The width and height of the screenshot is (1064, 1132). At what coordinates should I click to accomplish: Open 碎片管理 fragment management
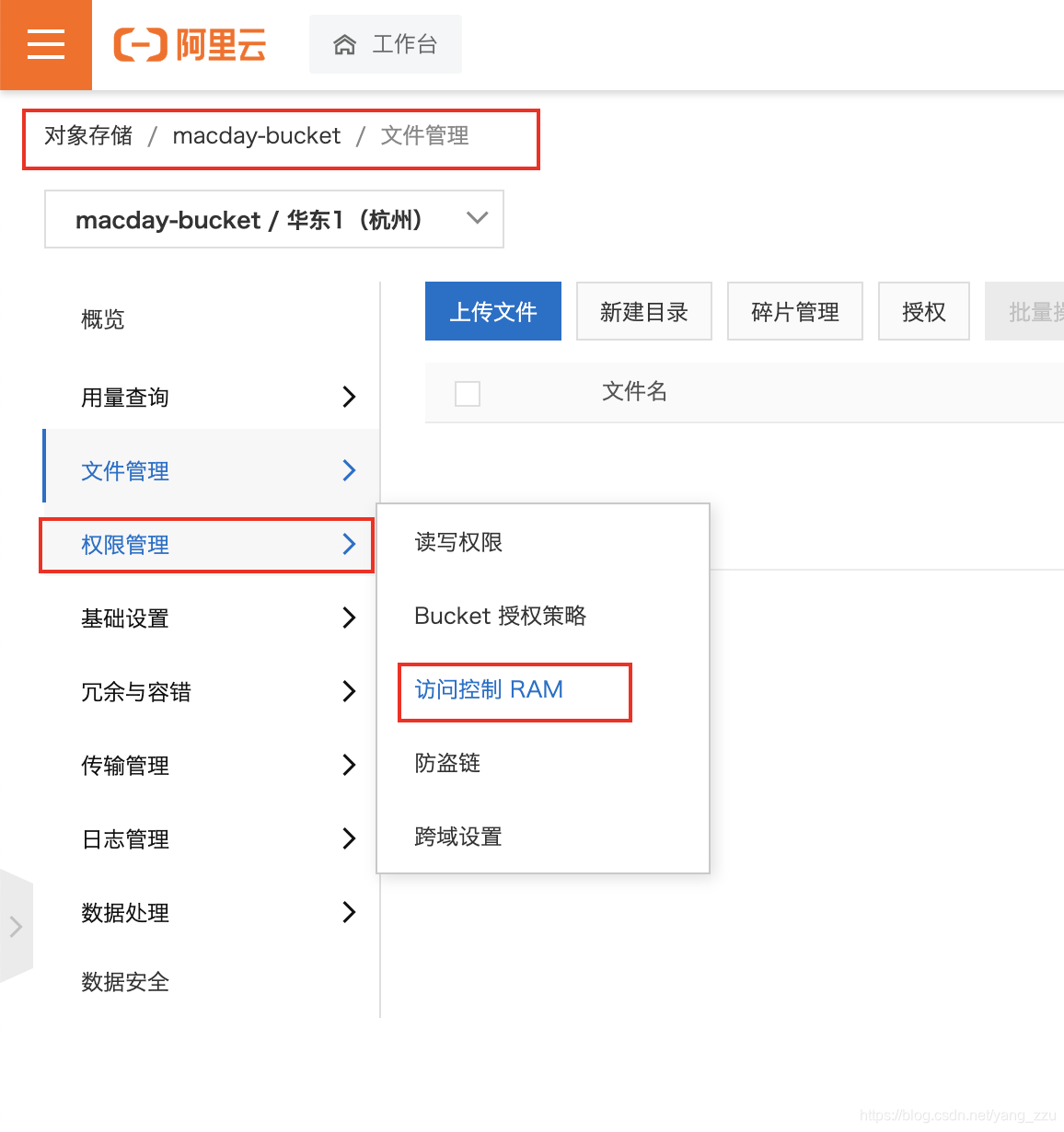pos(794,311)
